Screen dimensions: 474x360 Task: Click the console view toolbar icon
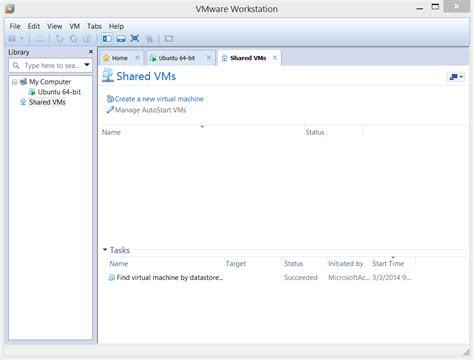(x=169, y=39)
